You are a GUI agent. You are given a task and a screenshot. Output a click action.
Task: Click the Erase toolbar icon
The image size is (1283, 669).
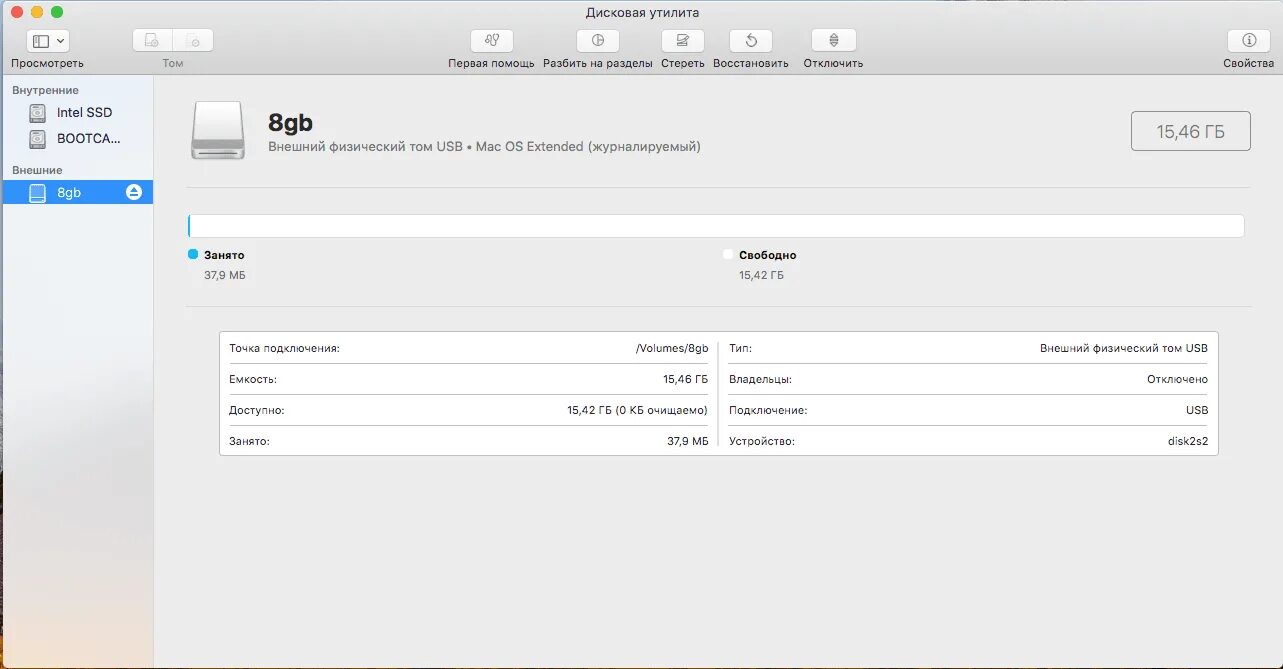pos(683,41)
